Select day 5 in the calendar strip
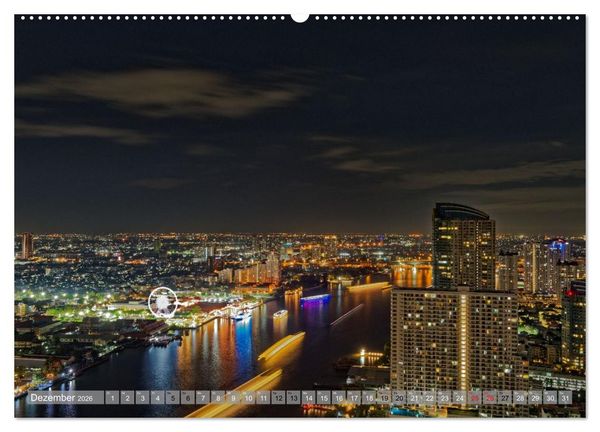 pyautogui.click(x=173, y=398)
